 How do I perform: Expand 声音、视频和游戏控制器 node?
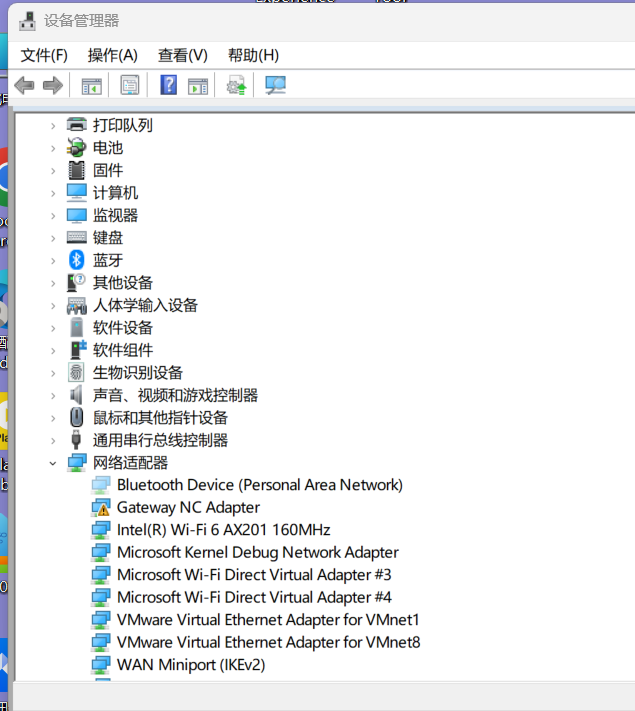tap(53, 396)
